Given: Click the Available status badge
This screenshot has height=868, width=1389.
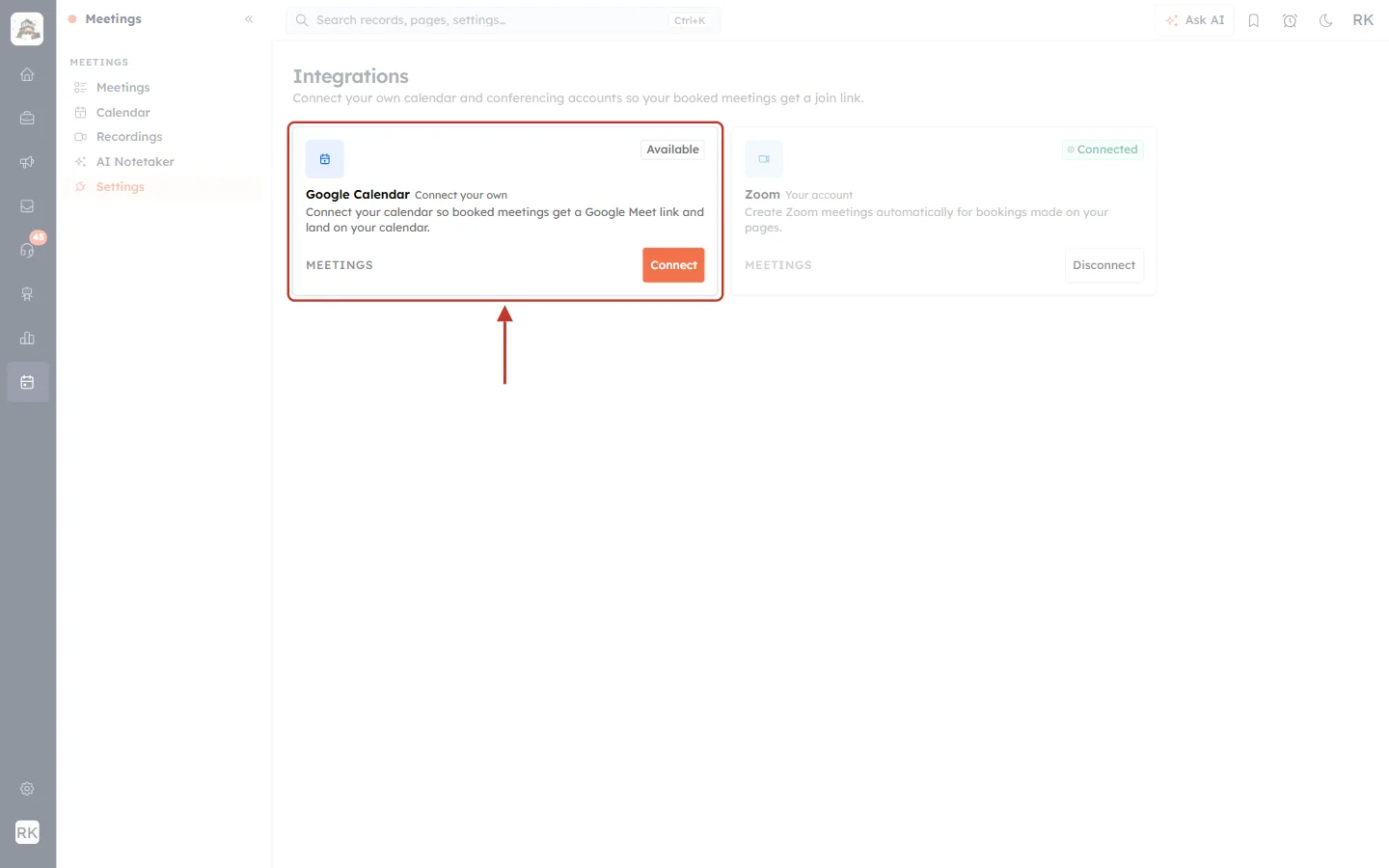Looking at the screenshot, I should coord(672,149).
